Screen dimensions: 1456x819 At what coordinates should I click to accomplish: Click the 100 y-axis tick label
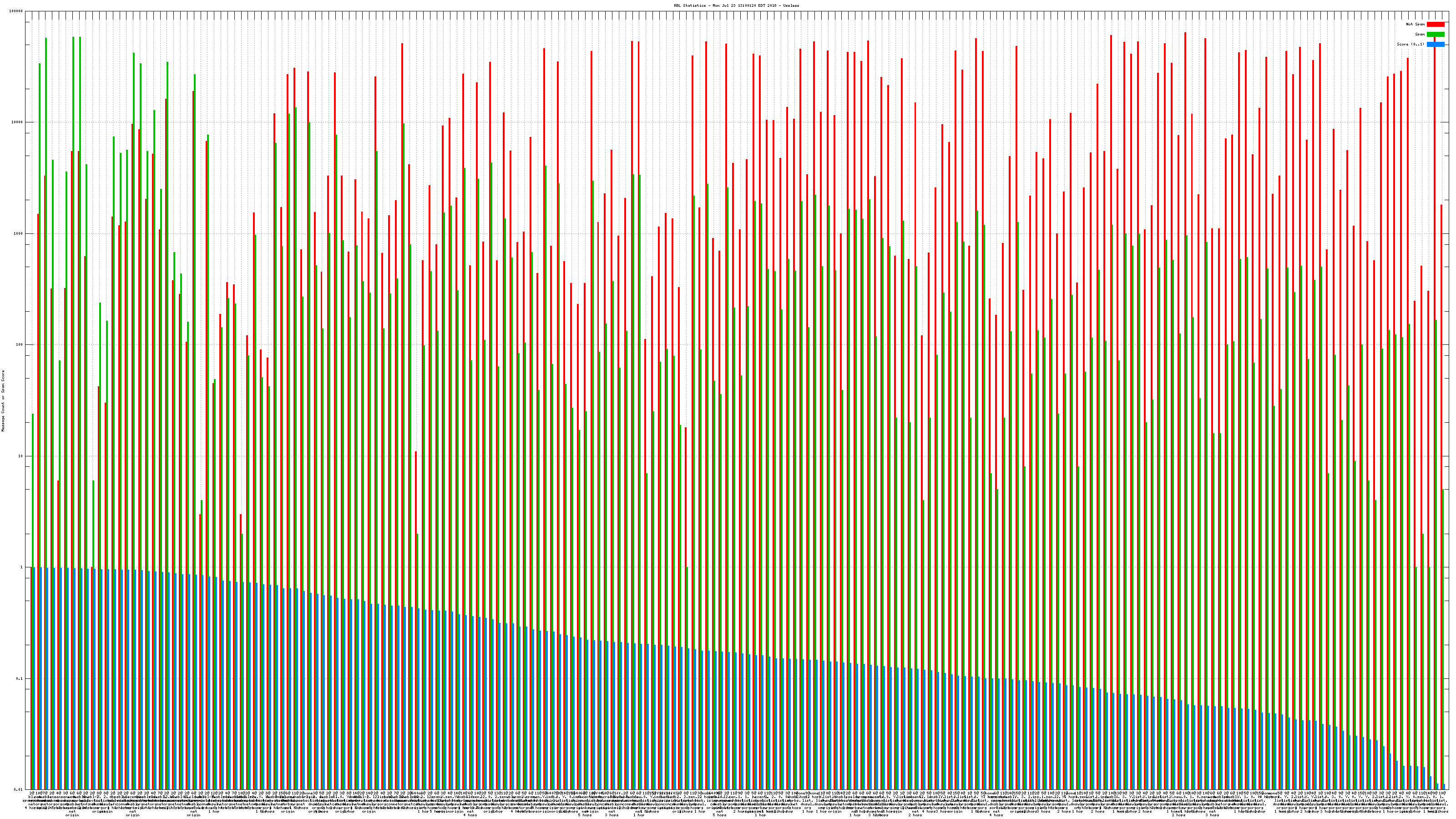pos(19,345)
